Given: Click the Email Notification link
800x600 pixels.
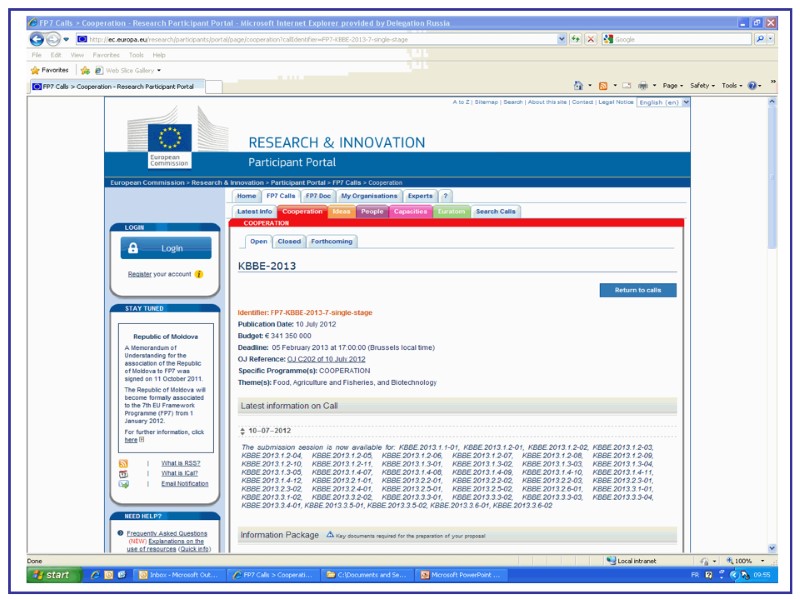Looking at the screenshot, I should click(185, 484).
